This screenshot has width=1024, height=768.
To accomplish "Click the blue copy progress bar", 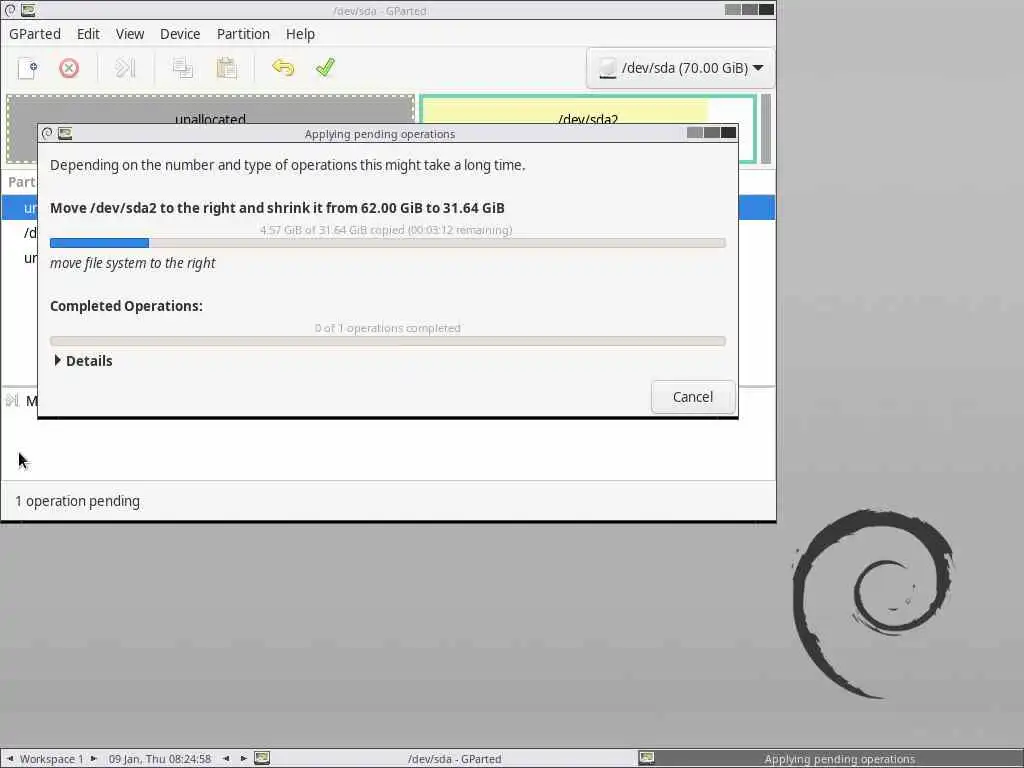I will pyautogui.click(x=388, y=243).
